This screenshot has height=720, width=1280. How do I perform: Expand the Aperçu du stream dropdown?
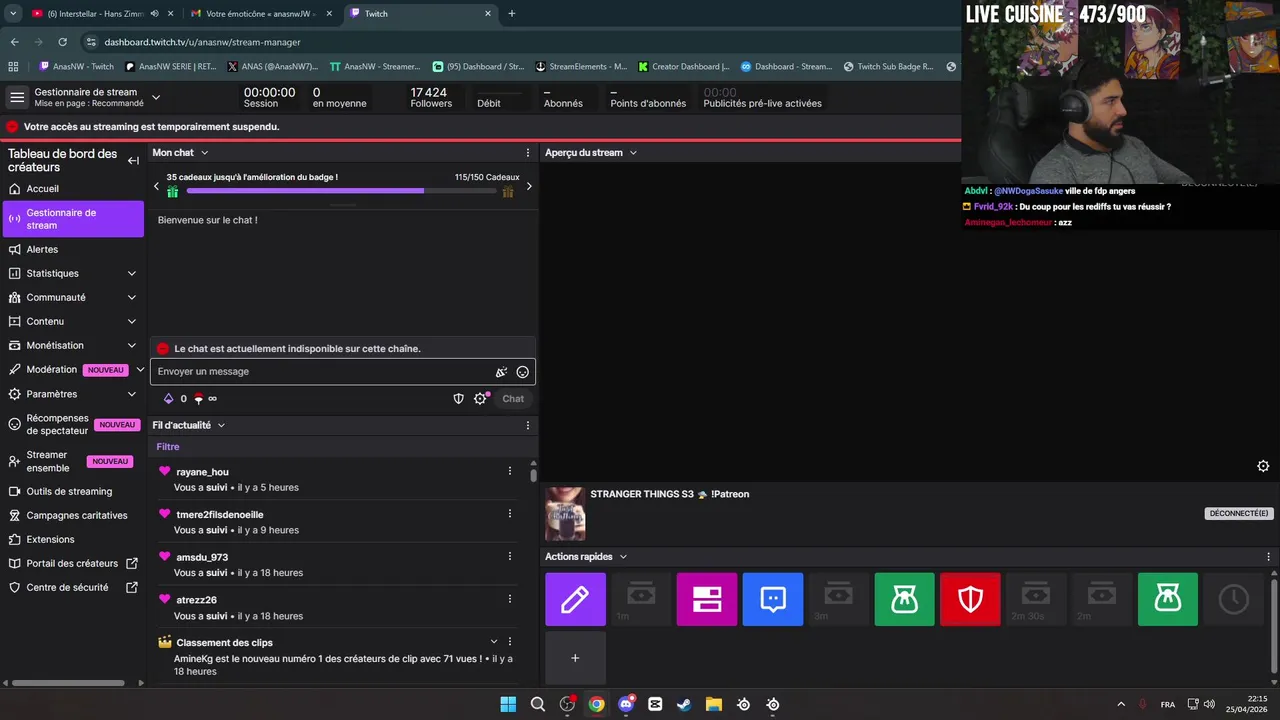633,153
